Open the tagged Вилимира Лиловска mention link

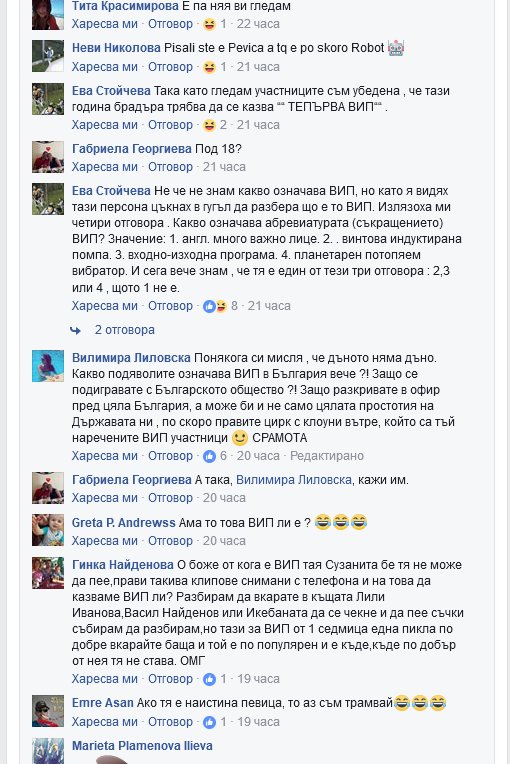[294, 480]
